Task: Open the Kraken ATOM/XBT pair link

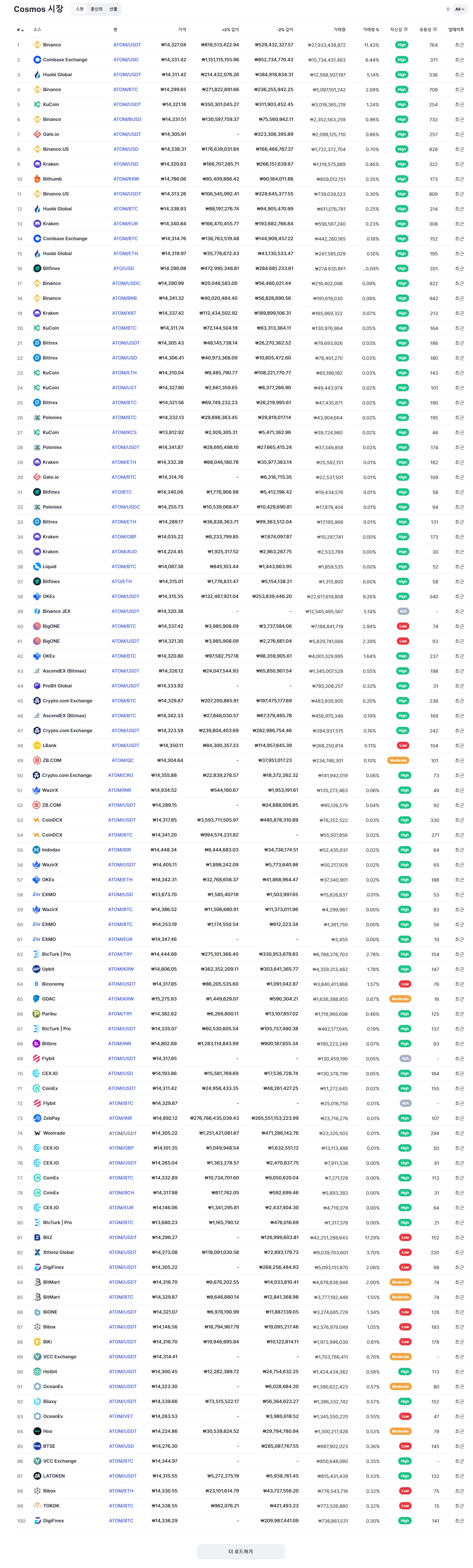Action: click(124, 313)
